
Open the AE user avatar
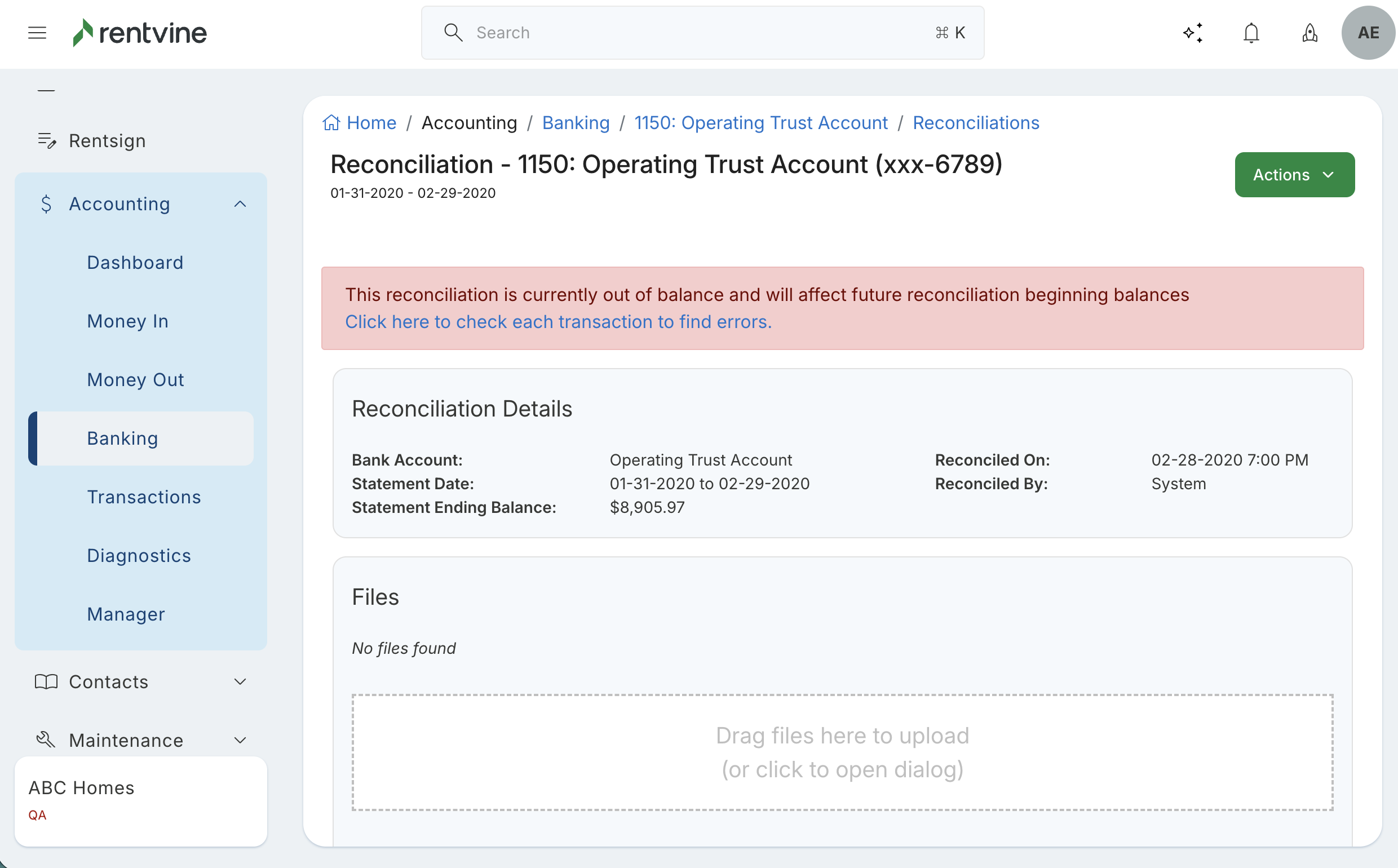1368,33
